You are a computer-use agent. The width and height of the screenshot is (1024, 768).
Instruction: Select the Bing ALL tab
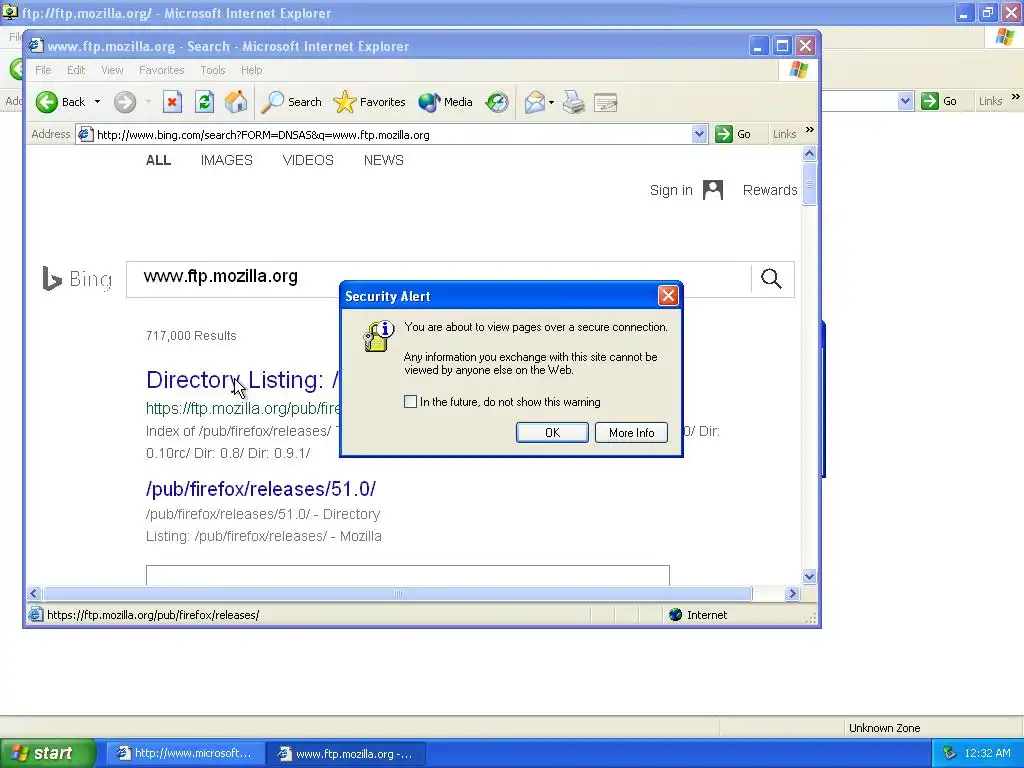click(159, 160)
